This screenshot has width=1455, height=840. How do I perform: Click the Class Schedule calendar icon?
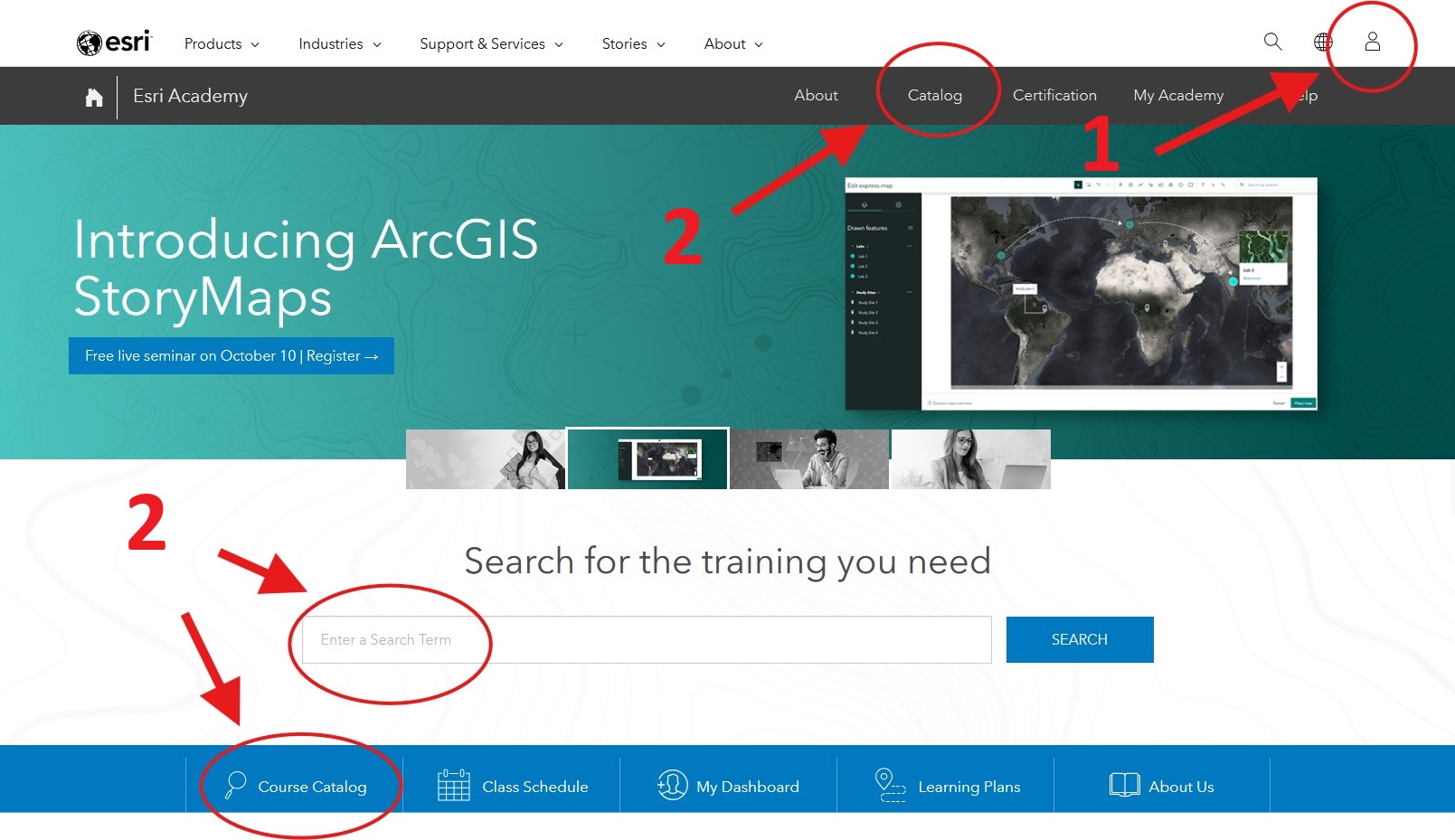click(453, 784)
